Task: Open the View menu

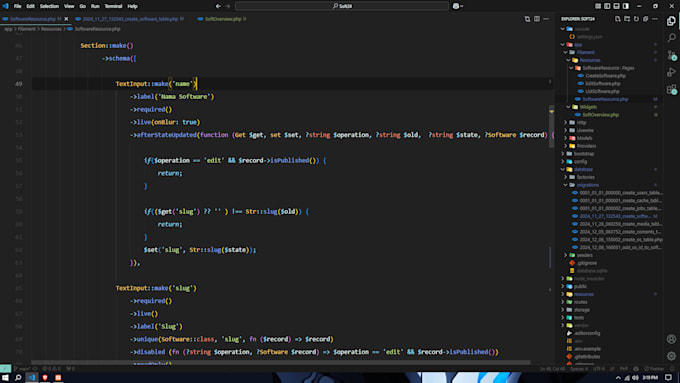Action: (x=69, y=6)
